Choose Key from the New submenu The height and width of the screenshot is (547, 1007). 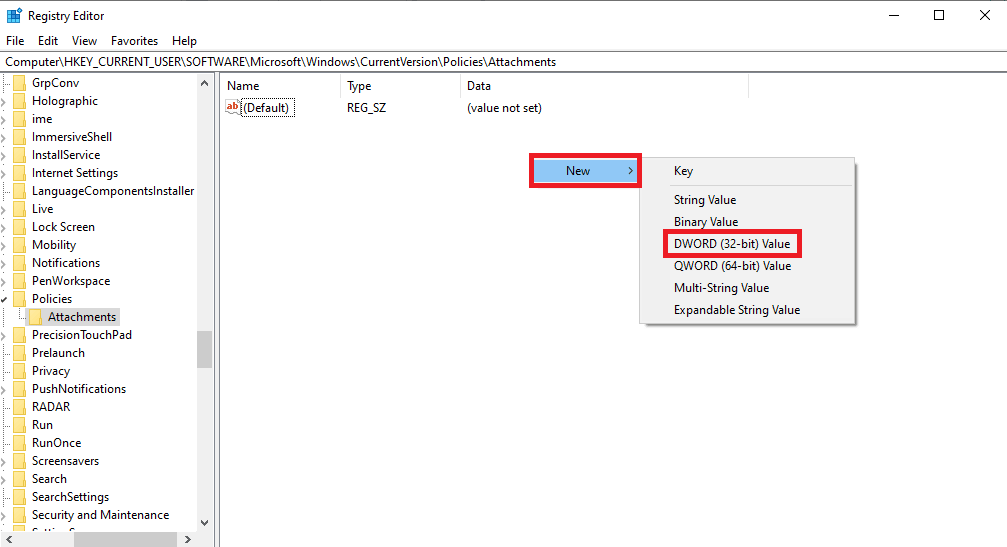tap(683, 171)
